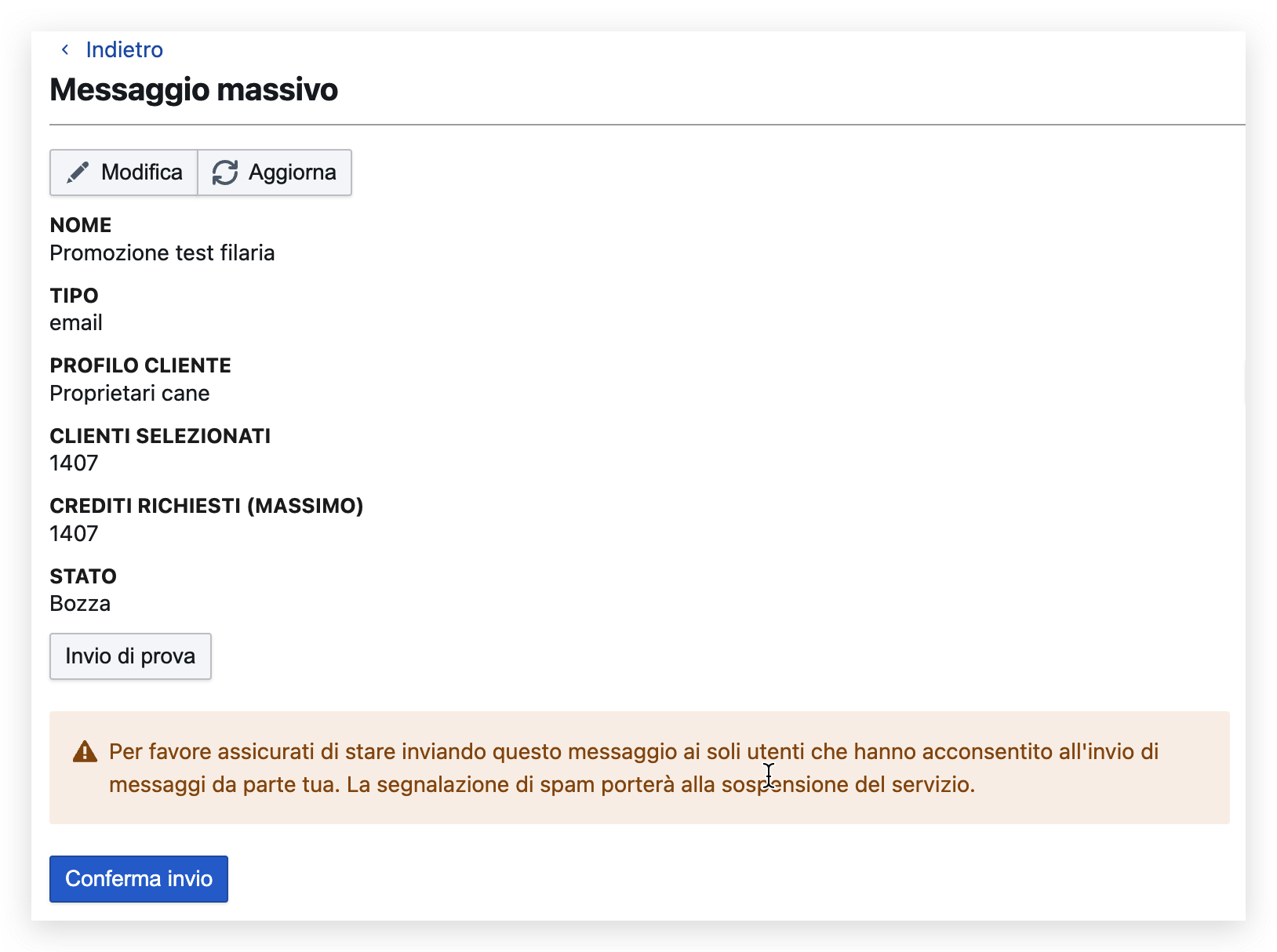Select the Proprietari cane profile value
Image resolution: width=1277 pixels, height=952 pixels.
coord(129,394)
